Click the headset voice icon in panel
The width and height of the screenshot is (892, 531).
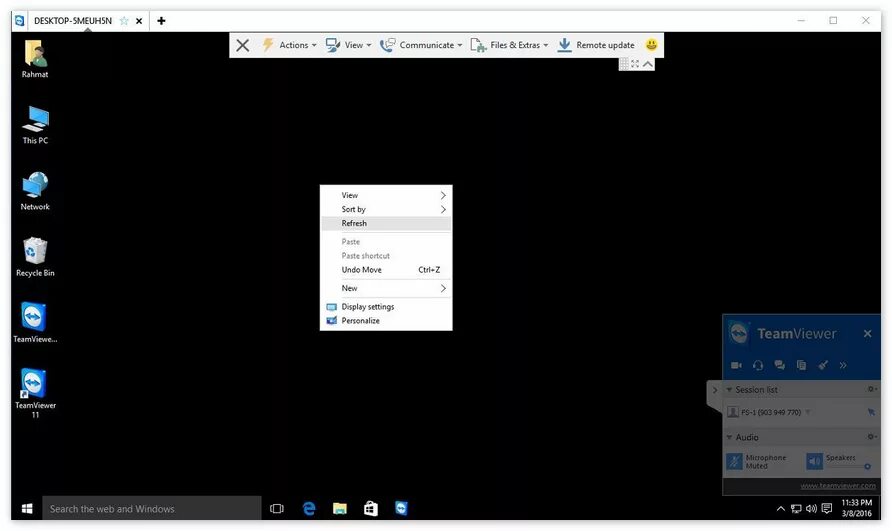click(758, 365)
